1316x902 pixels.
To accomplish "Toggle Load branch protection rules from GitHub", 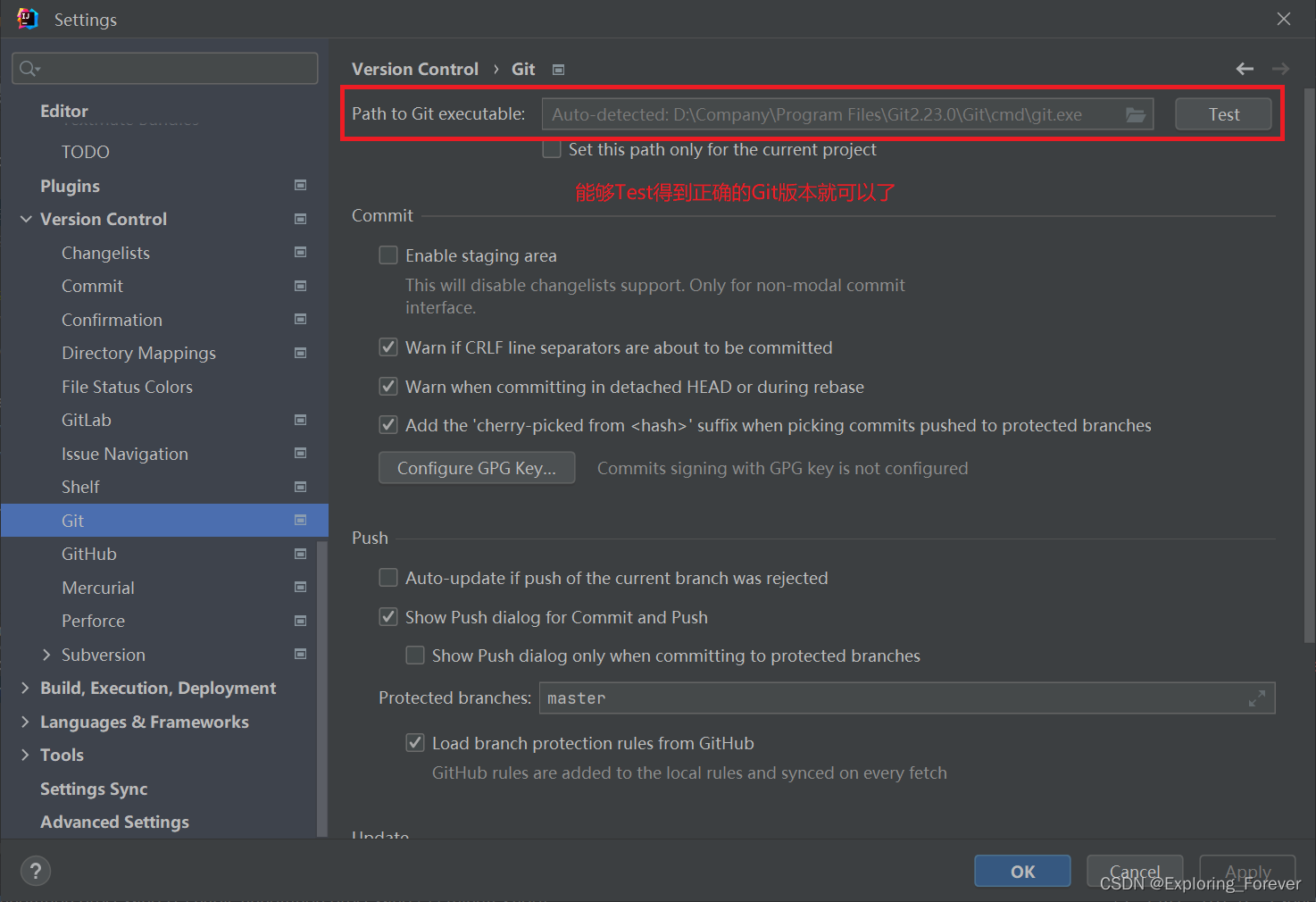I will click(x=415, y=743).
